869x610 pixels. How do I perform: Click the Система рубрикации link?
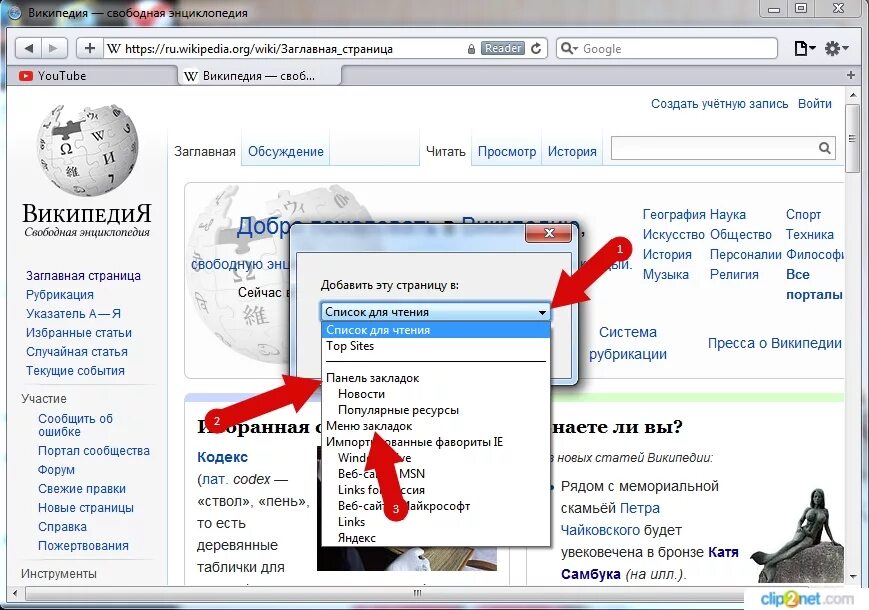[x=628, y=343]
